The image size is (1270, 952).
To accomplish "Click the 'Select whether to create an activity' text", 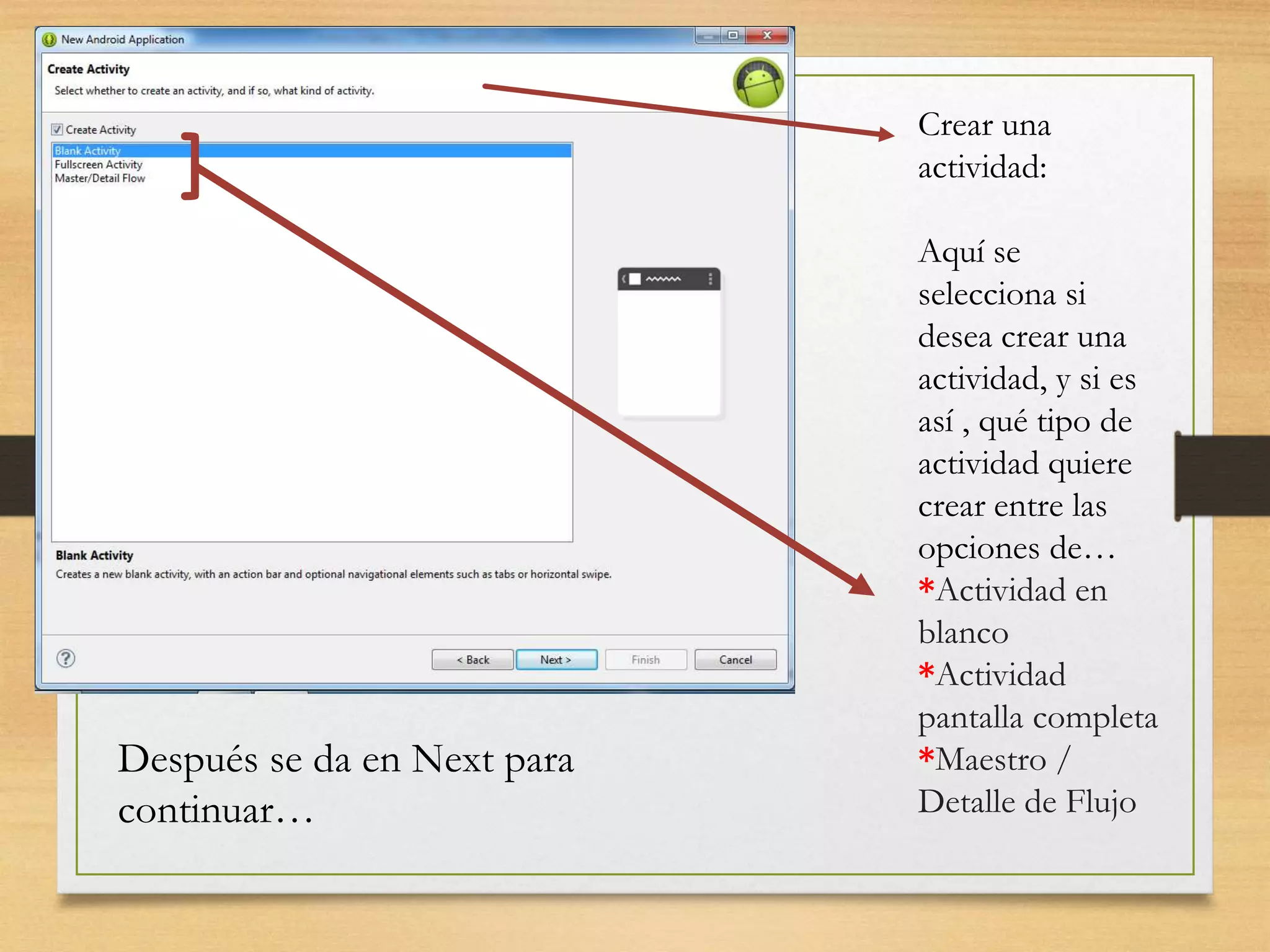I will point(214,90).
